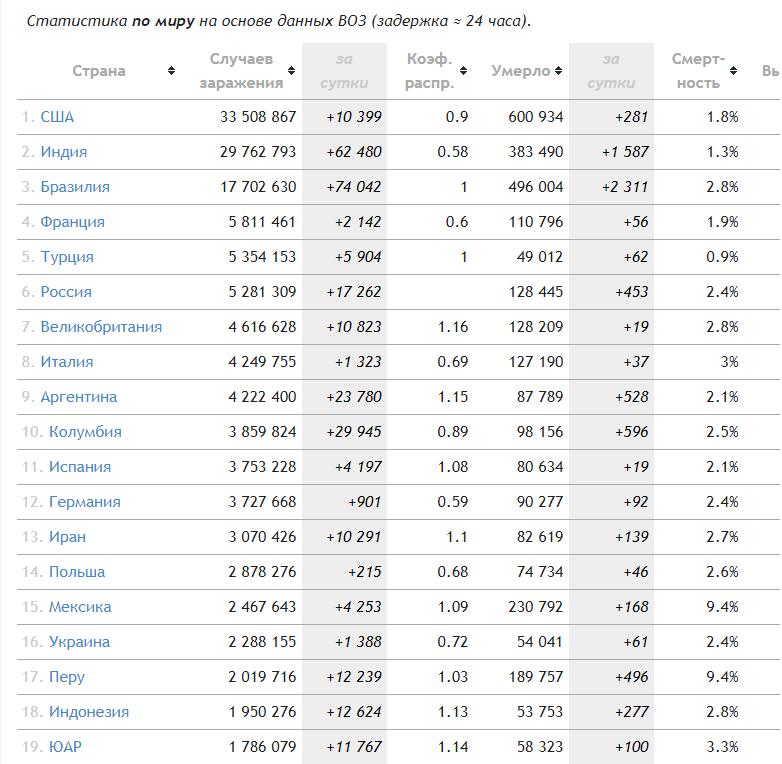Open the ЮАР country link
The width and height of the screenshot is (782, 764).
[x=65, y=747]
